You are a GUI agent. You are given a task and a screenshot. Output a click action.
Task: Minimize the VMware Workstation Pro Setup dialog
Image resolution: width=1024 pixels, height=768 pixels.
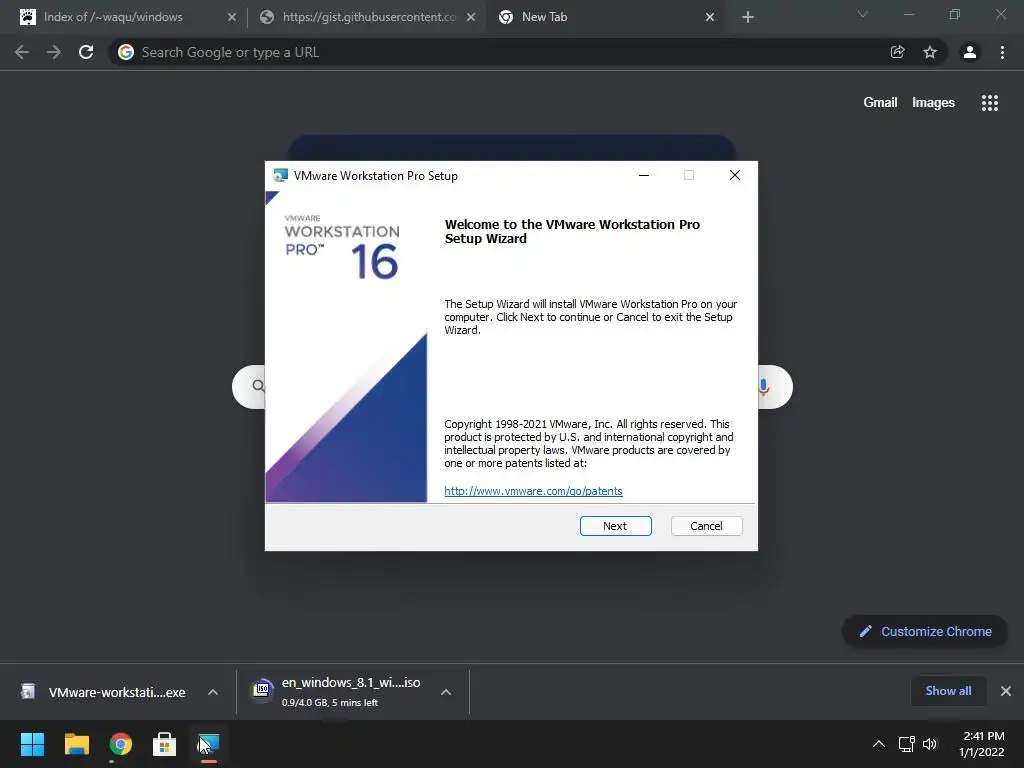point(644,175)
